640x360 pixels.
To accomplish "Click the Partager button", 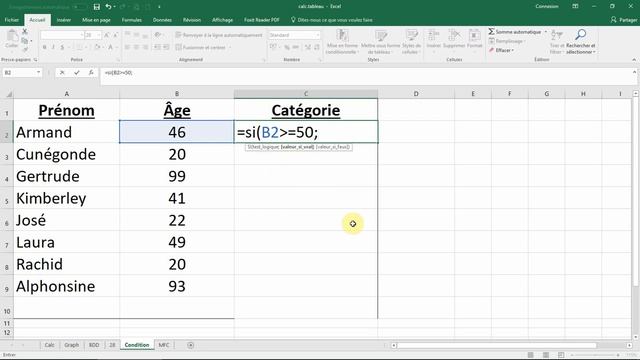I will [624, 20].
